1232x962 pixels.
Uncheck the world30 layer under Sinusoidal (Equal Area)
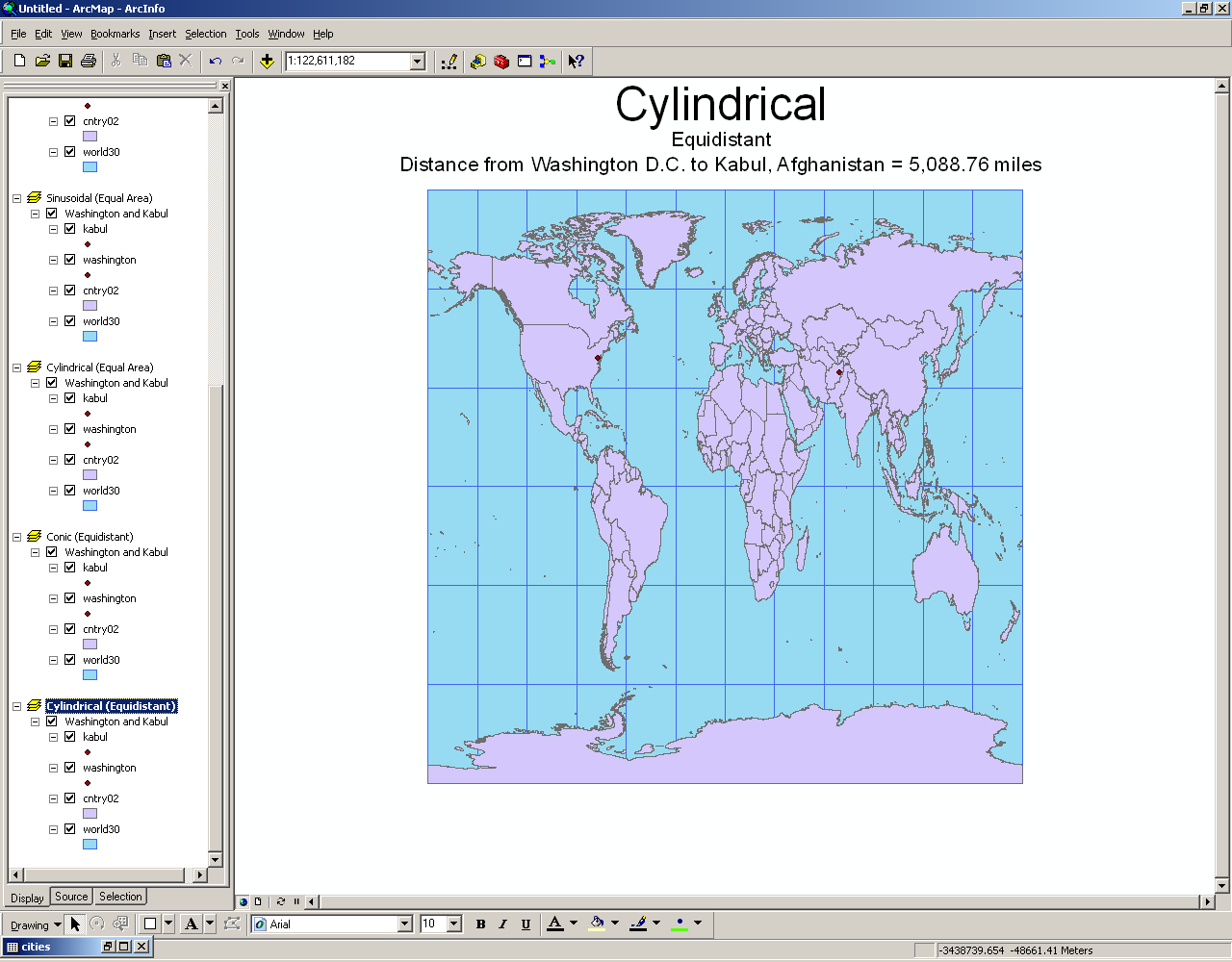pyautogui.click(x=69, y=320)
